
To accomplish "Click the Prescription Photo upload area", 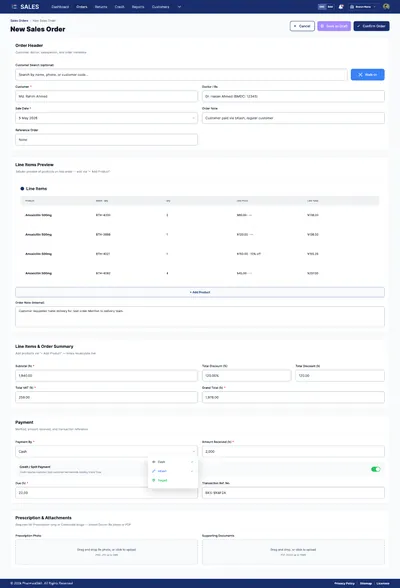I will click(x=106, y=552).
